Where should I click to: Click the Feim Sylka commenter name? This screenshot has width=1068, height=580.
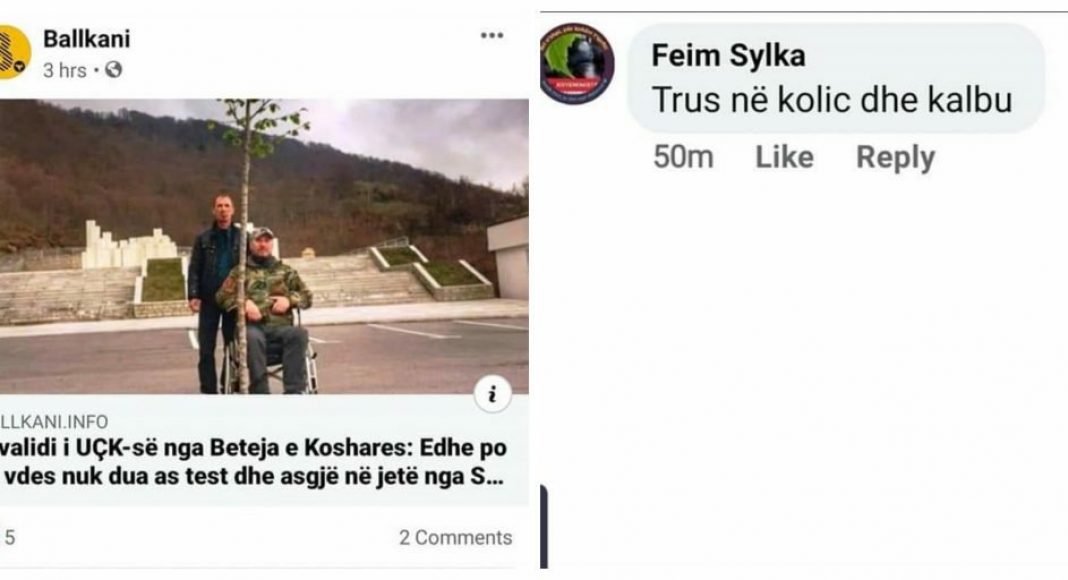[728, 56]
